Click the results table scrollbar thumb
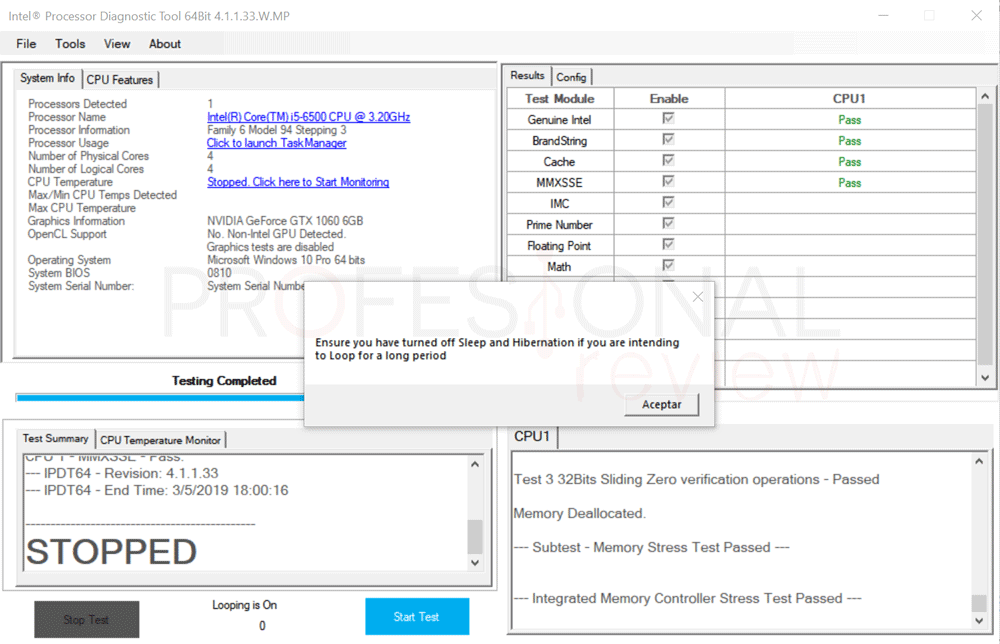This screenshot has height=644, width=1000. point(985,235)
